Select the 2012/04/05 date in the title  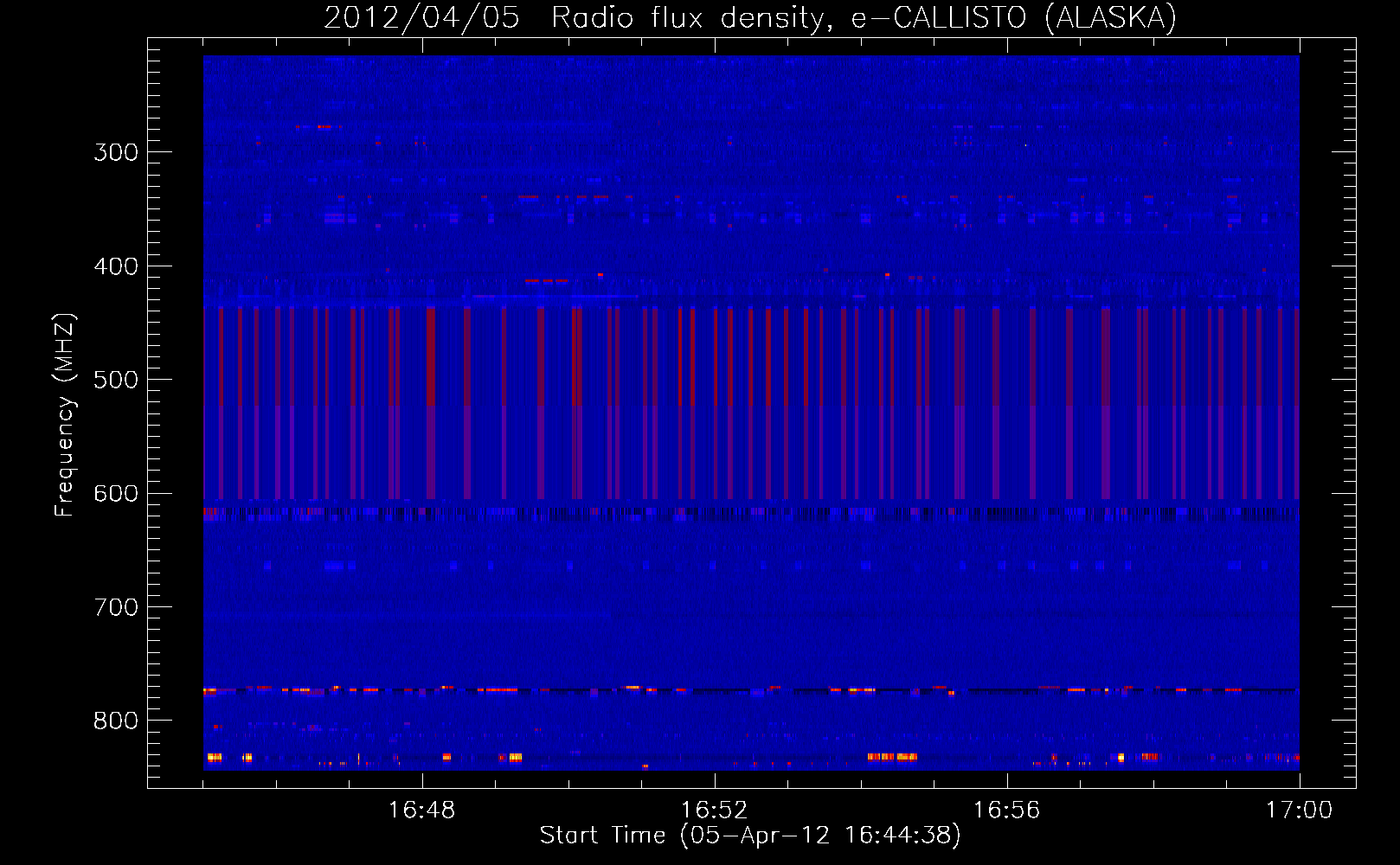[x=421, y=17]
